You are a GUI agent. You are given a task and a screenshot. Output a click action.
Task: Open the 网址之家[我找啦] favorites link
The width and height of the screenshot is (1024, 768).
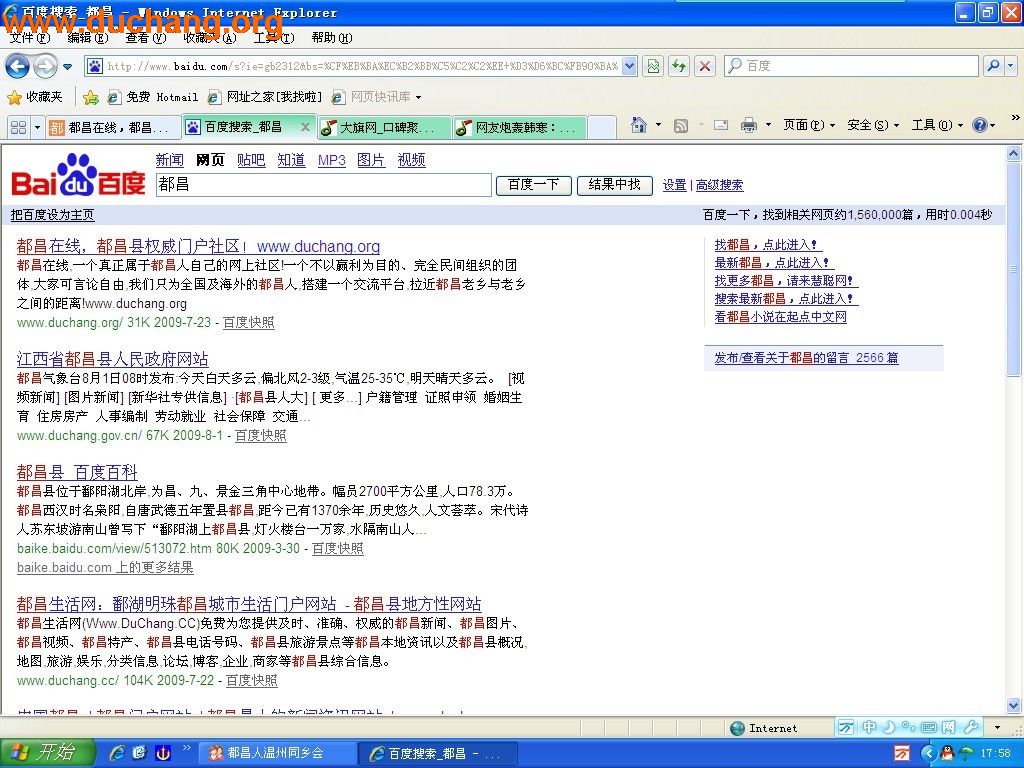pos(265,97)
